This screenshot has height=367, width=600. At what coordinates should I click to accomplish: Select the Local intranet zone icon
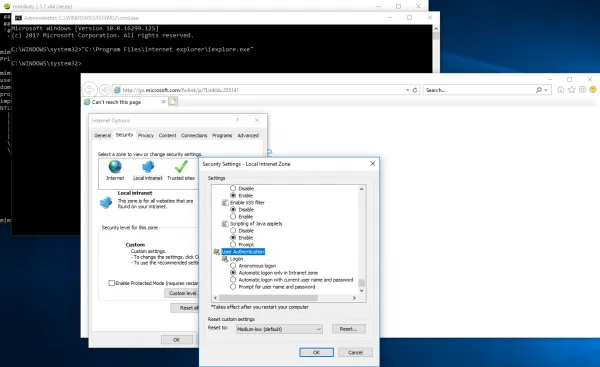tap(148, 167)
